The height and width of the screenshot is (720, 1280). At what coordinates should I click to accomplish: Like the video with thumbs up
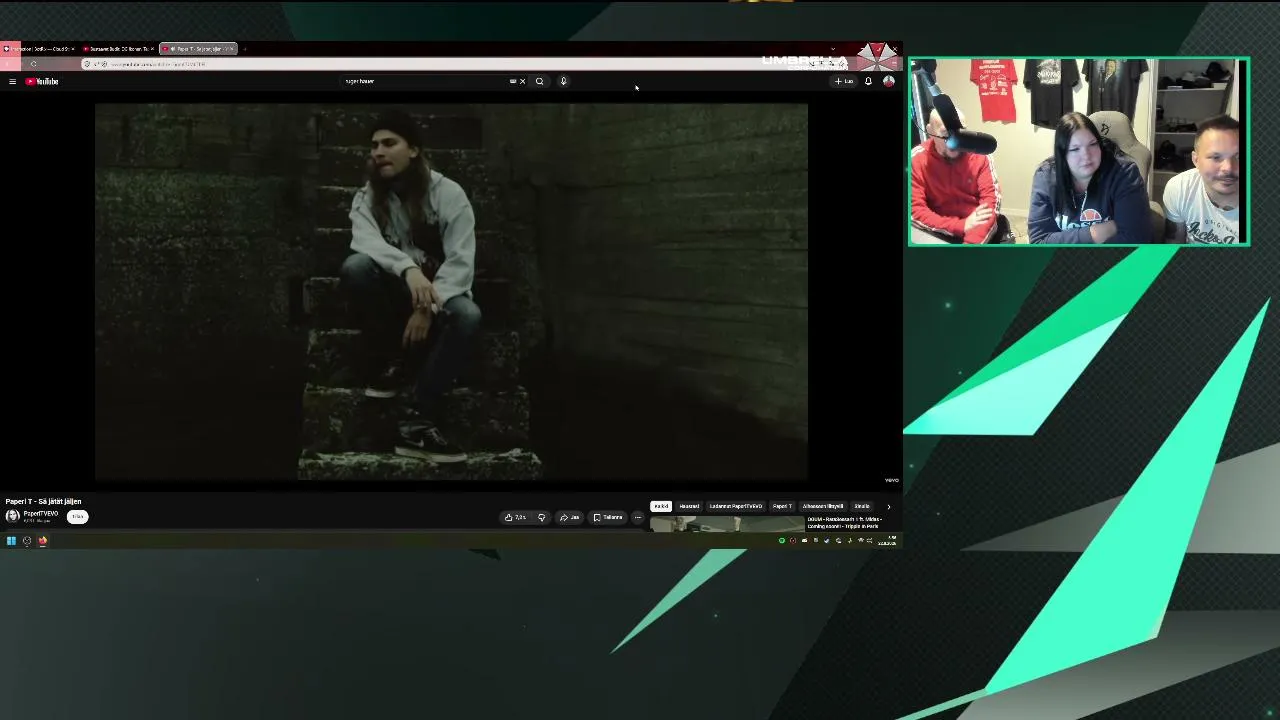click(x=516, y=517)
